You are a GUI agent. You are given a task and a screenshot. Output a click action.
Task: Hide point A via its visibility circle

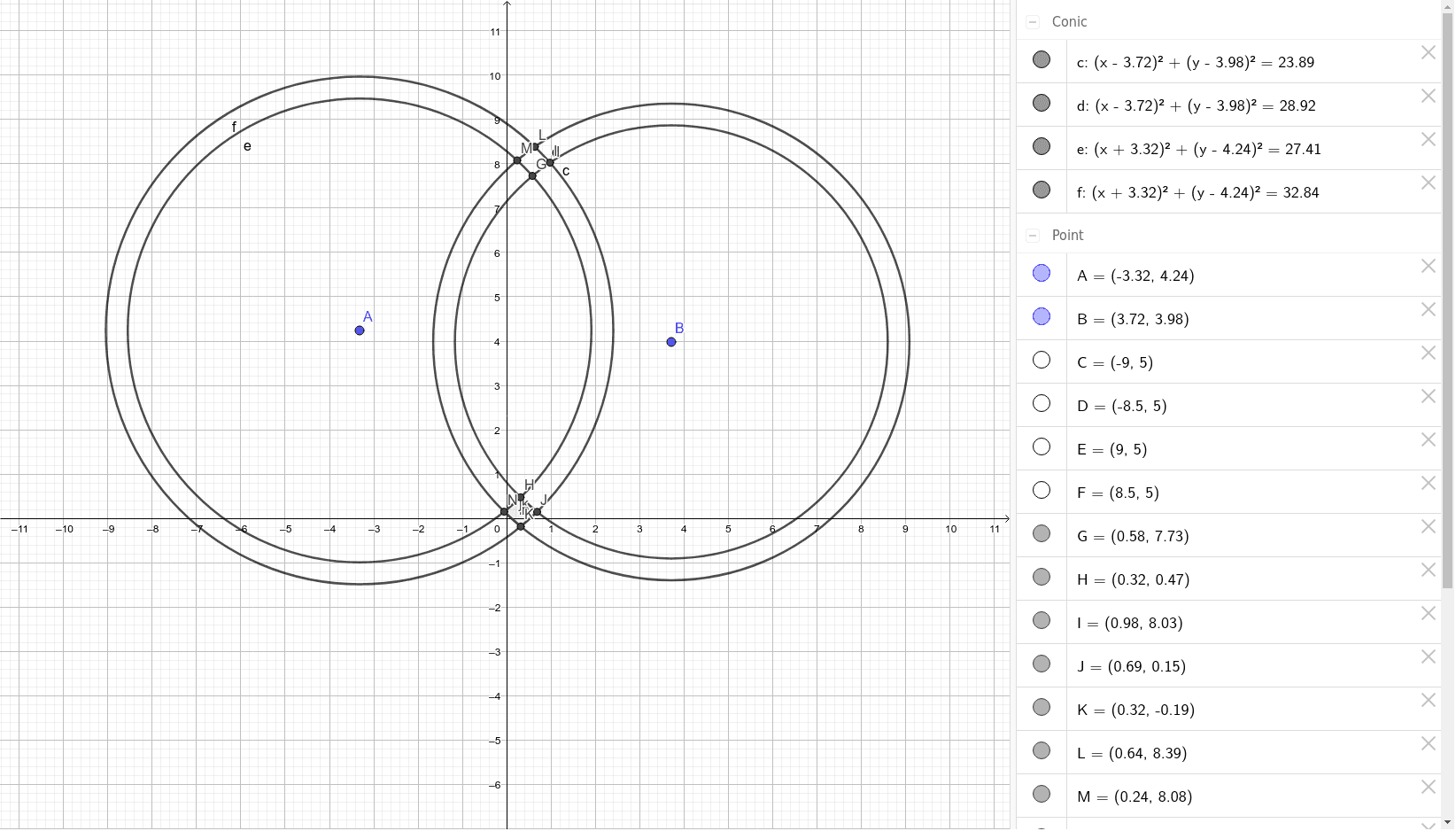point(1041,273)
